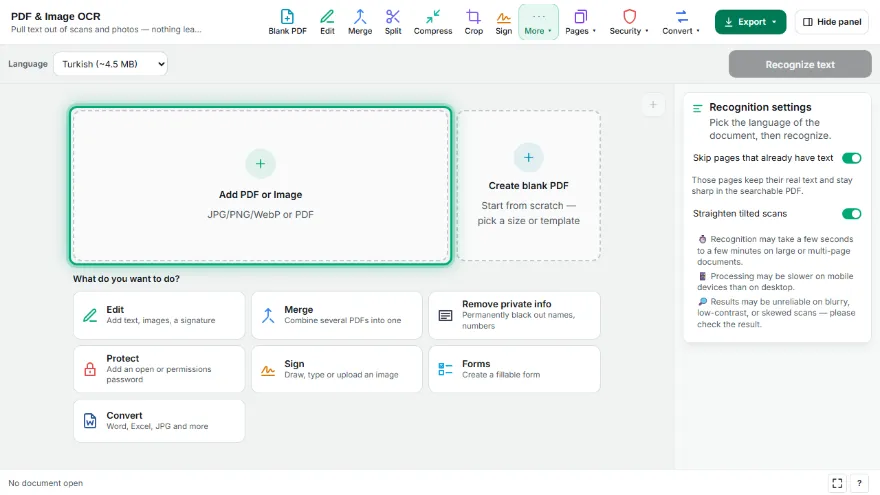Click the 'Recognition settings' heading text
Screen dimensions: 880x495
(760, 107)
